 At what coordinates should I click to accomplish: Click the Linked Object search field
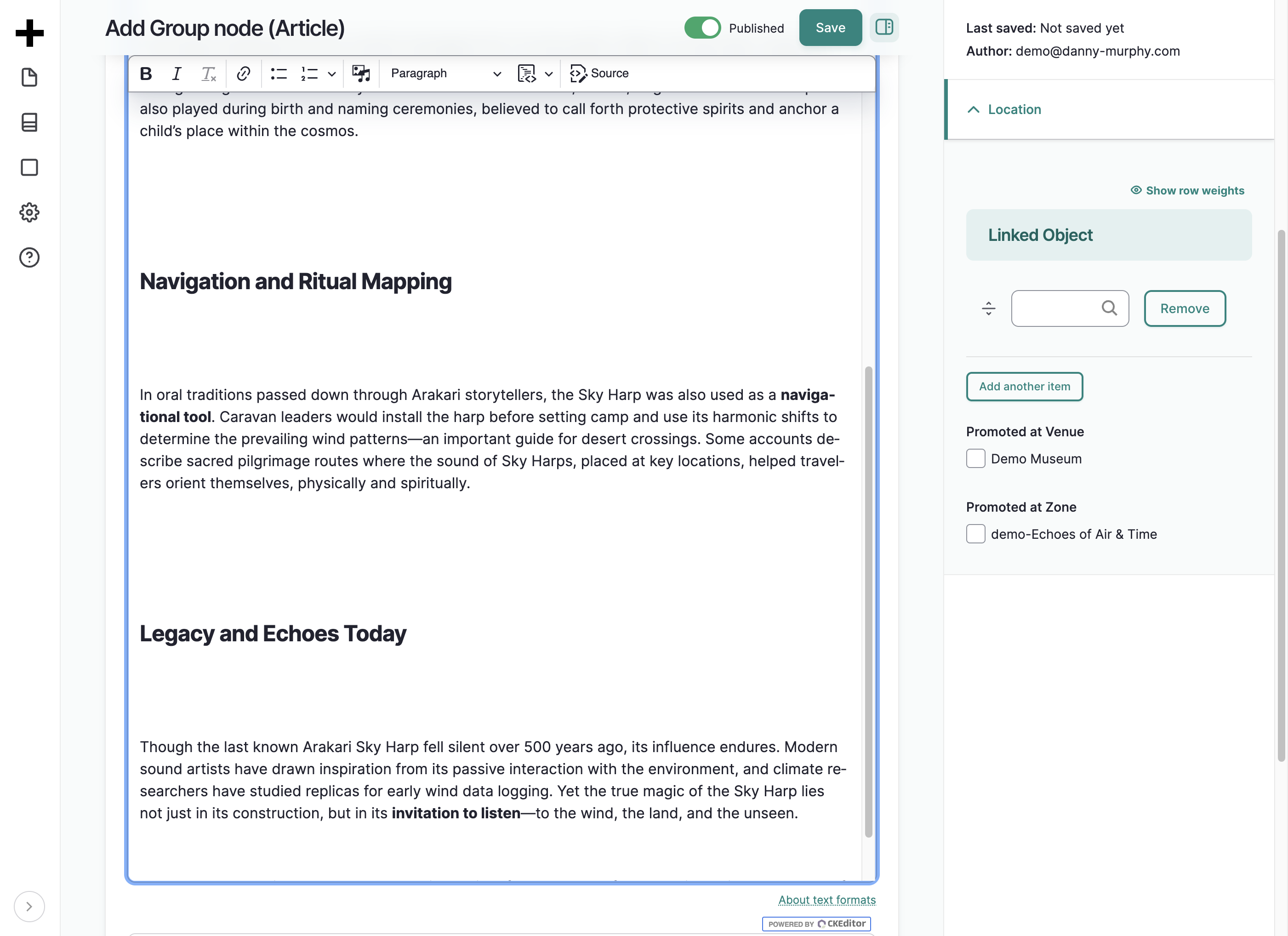(1070, 308)
